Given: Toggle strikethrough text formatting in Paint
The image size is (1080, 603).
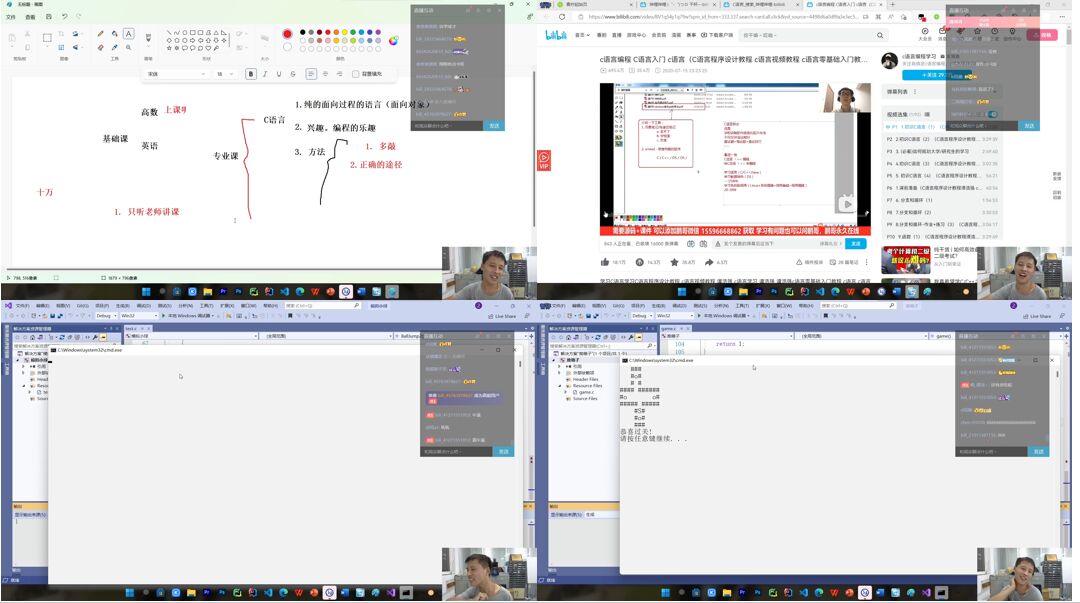Looking at the screenshot, I should pyautogui.click(x=293, y=74).
